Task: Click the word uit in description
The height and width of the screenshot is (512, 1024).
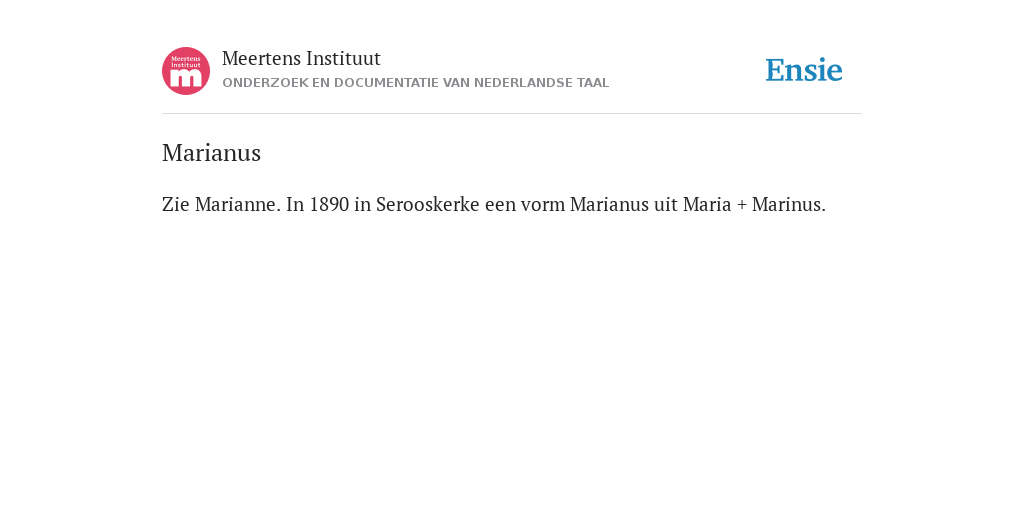Action: (x=666, y=204)
